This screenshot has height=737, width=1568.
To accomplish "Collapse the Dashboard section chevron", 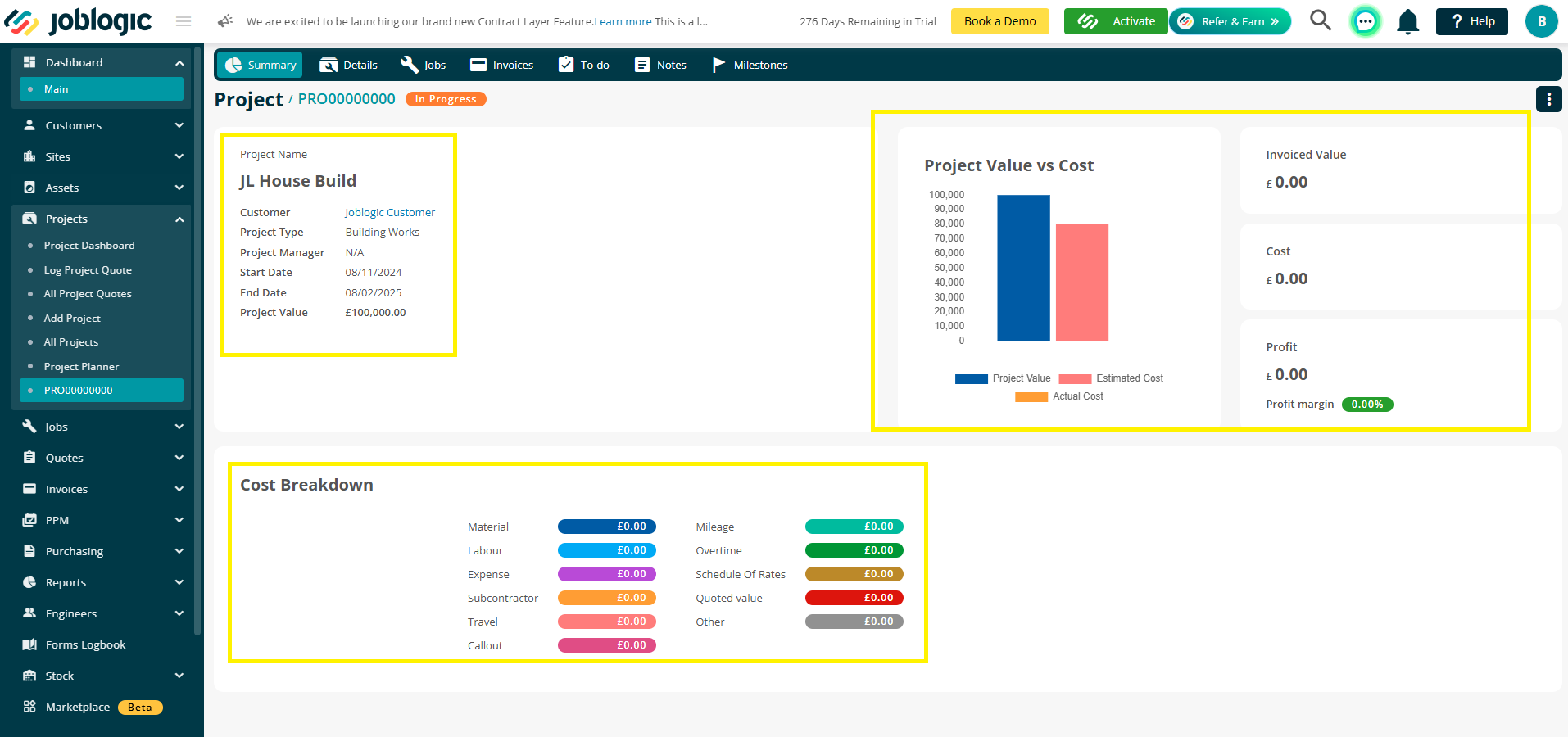I will point(179,63).
